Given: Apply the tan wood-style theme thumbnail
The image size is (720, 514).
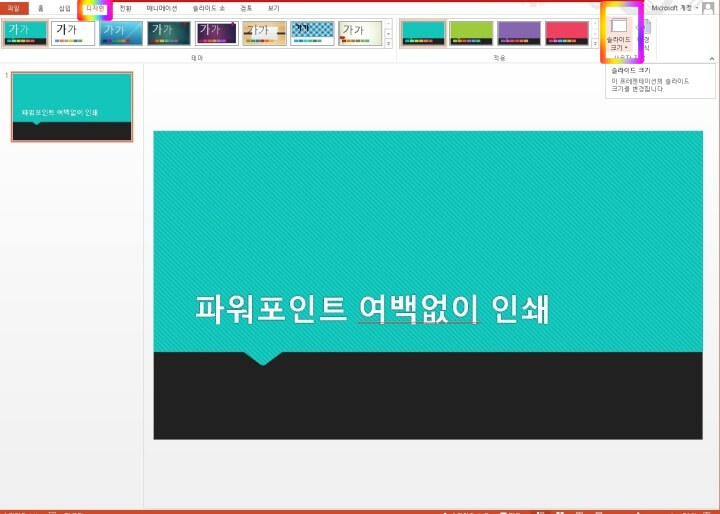Looking at the screenshot, I should 264,34.
